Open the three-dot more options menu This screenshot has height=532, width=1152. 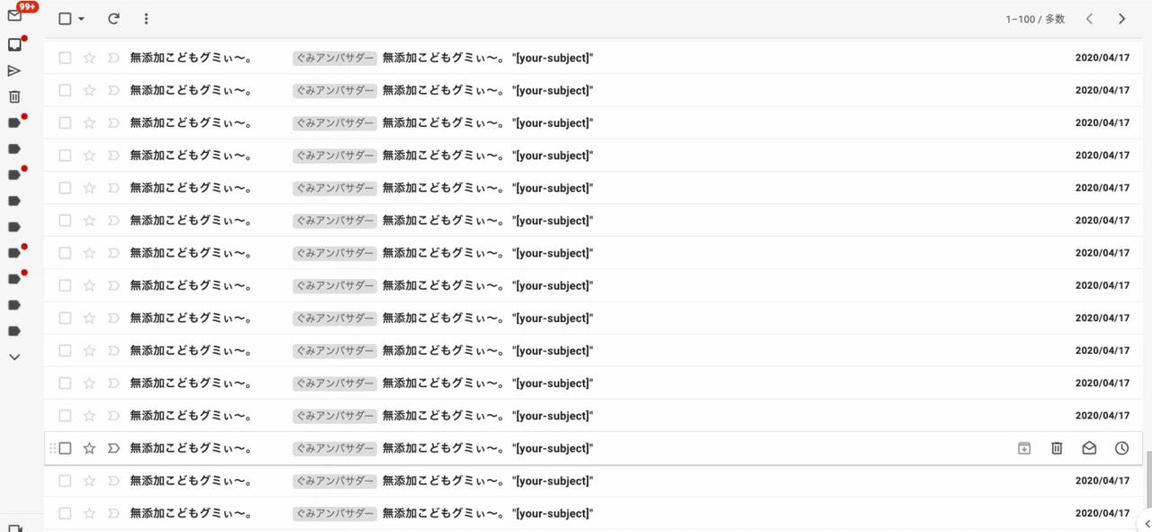[146, 19]
